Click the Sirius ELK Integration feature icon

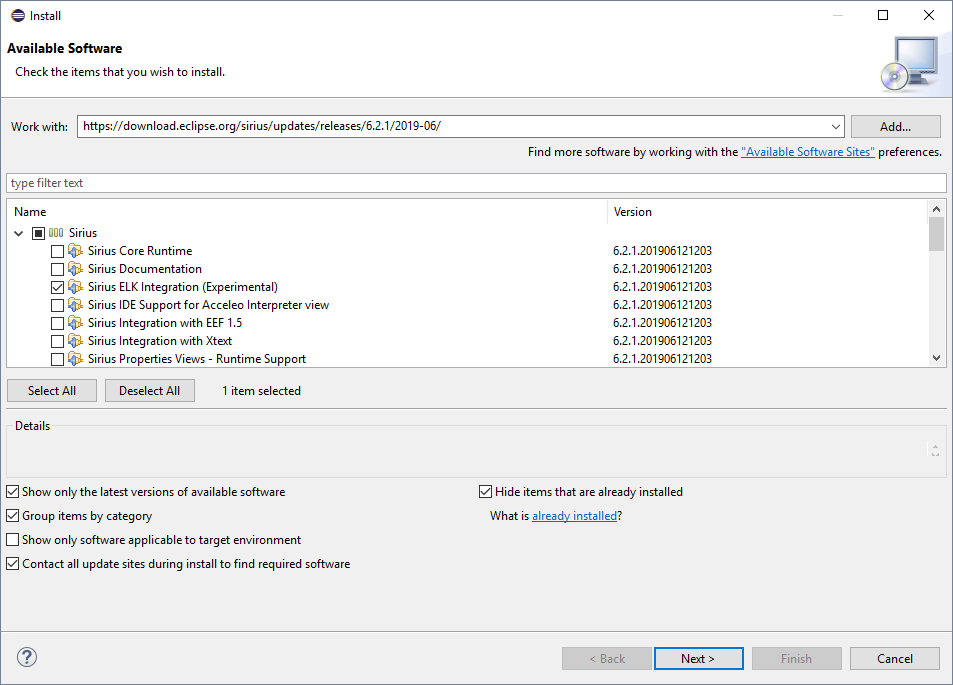tap(75, 287)
